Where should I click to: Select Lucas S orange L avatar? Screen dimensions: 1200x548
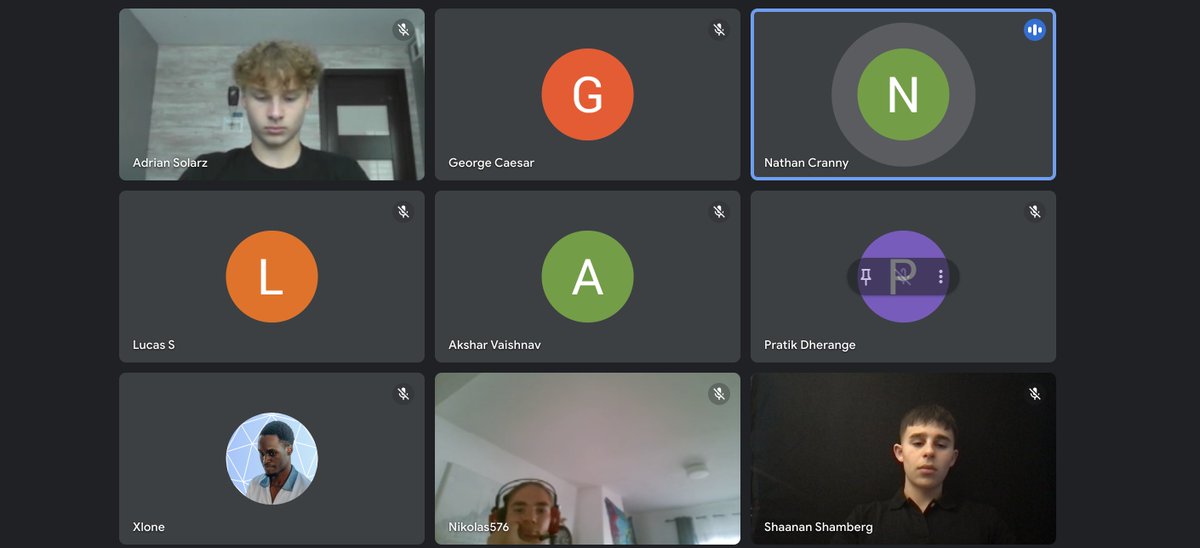tap(272, 277)
